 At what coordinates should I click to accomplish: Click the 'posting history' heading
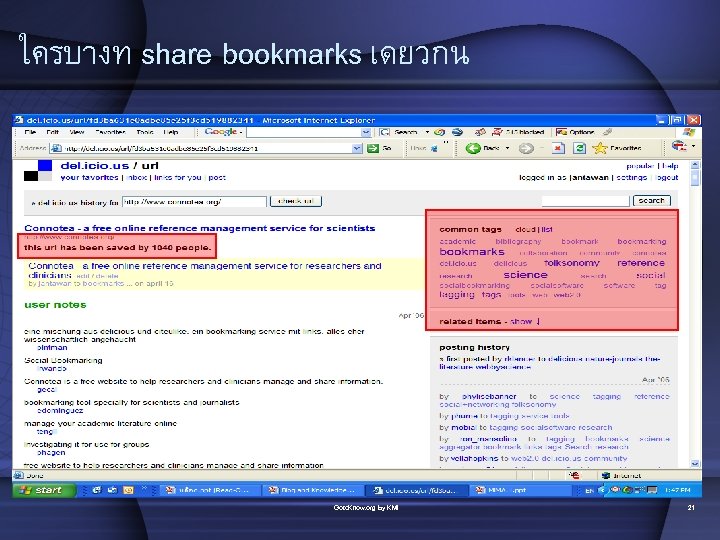pos(474,347)
